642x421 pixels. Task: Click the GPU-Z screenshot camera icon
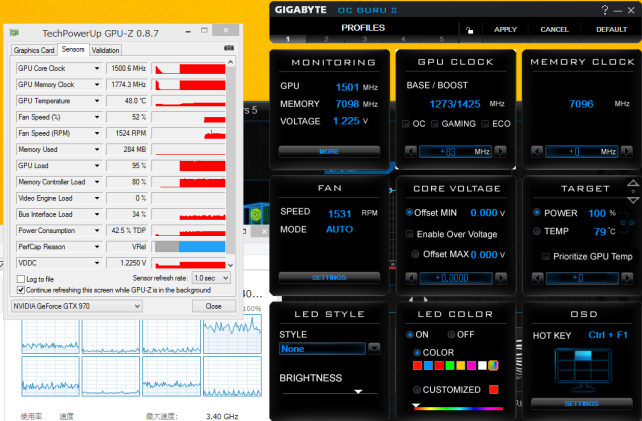click(x=229, y=48)
